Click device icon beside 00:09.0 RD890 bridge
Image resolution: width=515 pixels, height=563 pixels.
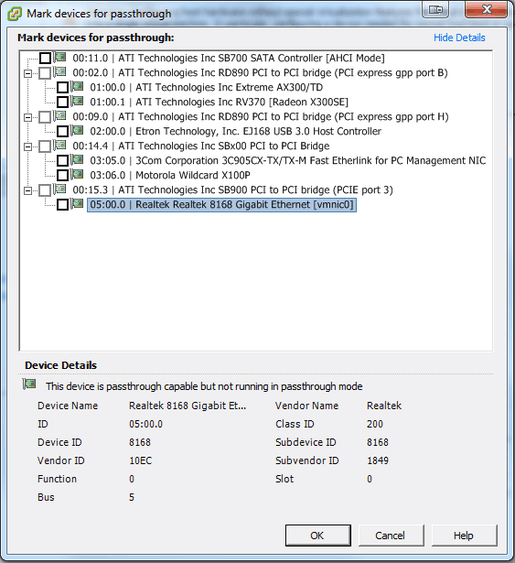60,116
